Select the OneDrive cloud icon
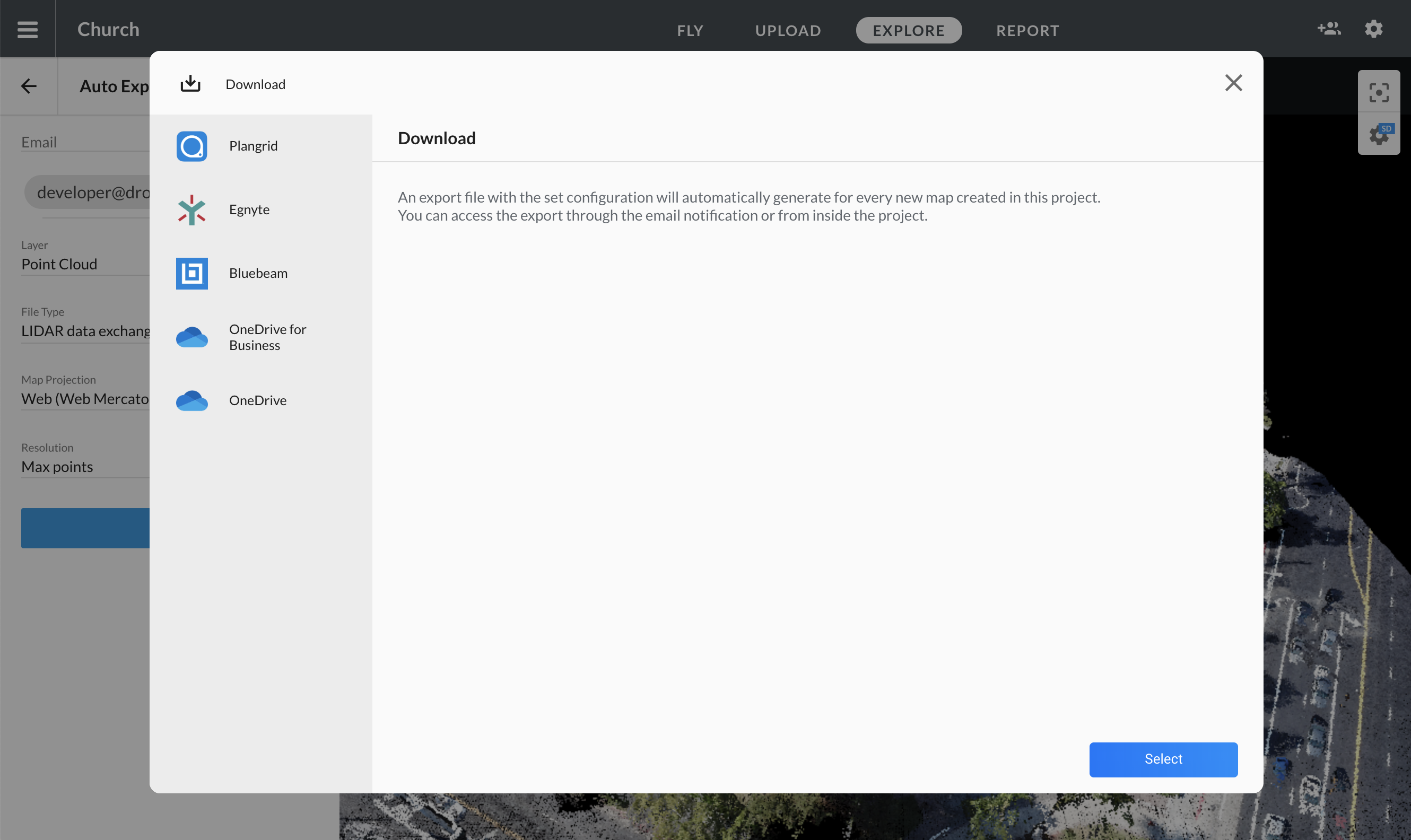 point(192,401)
